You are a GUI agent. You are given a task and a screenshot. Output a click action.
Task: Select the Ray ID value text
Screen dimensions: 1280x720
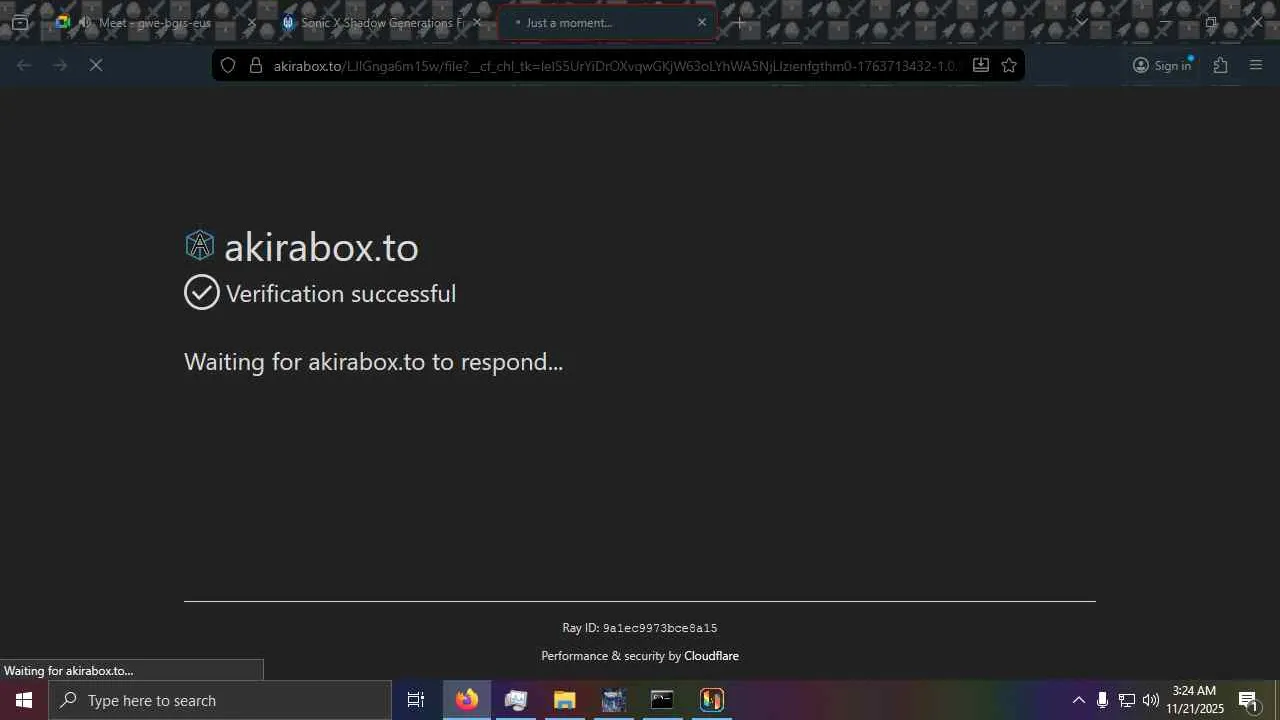(x=660, y=628)
